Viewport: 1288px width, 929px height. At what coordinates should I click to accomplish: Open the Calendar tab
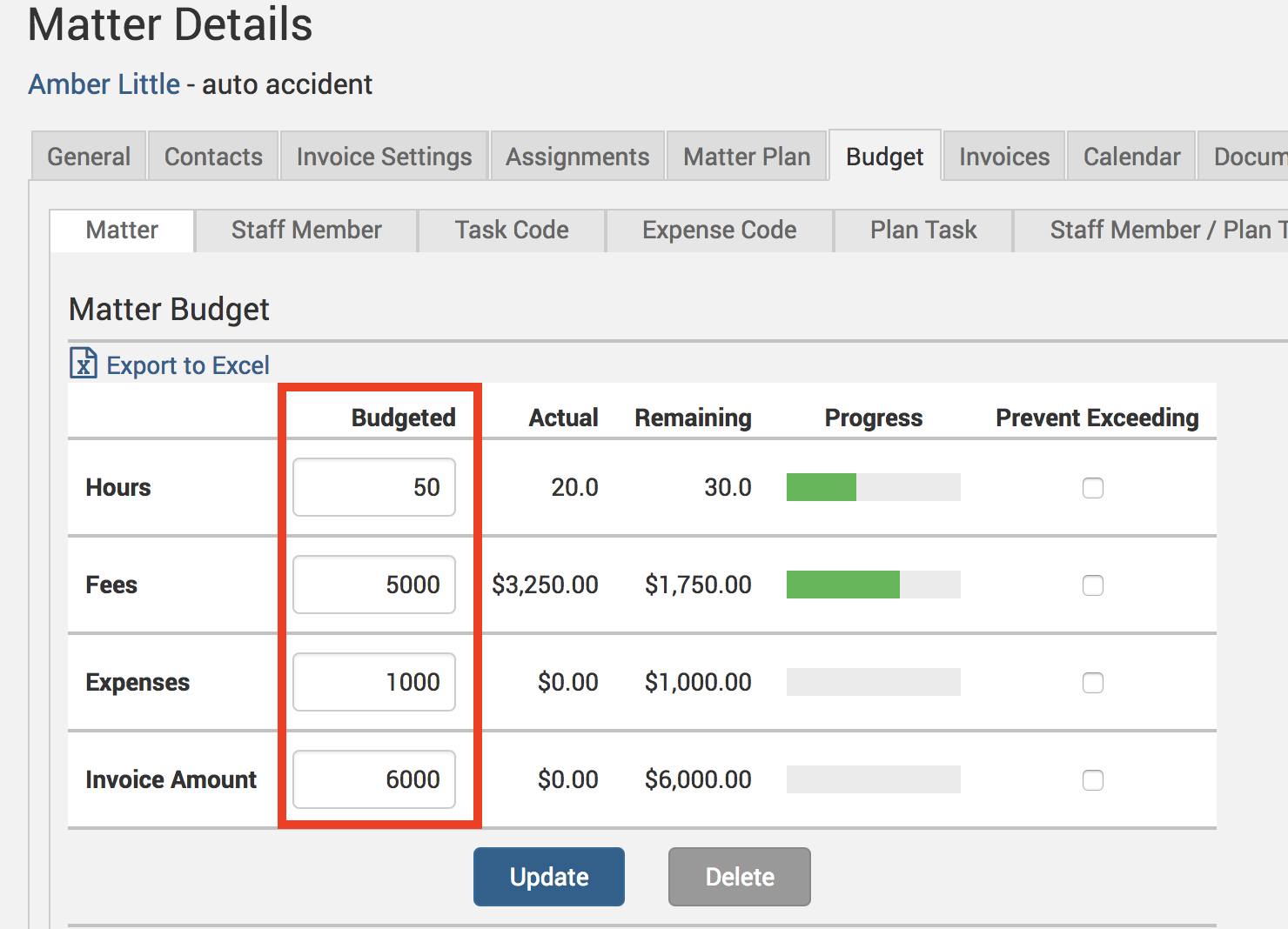(x=1131, y=157)
